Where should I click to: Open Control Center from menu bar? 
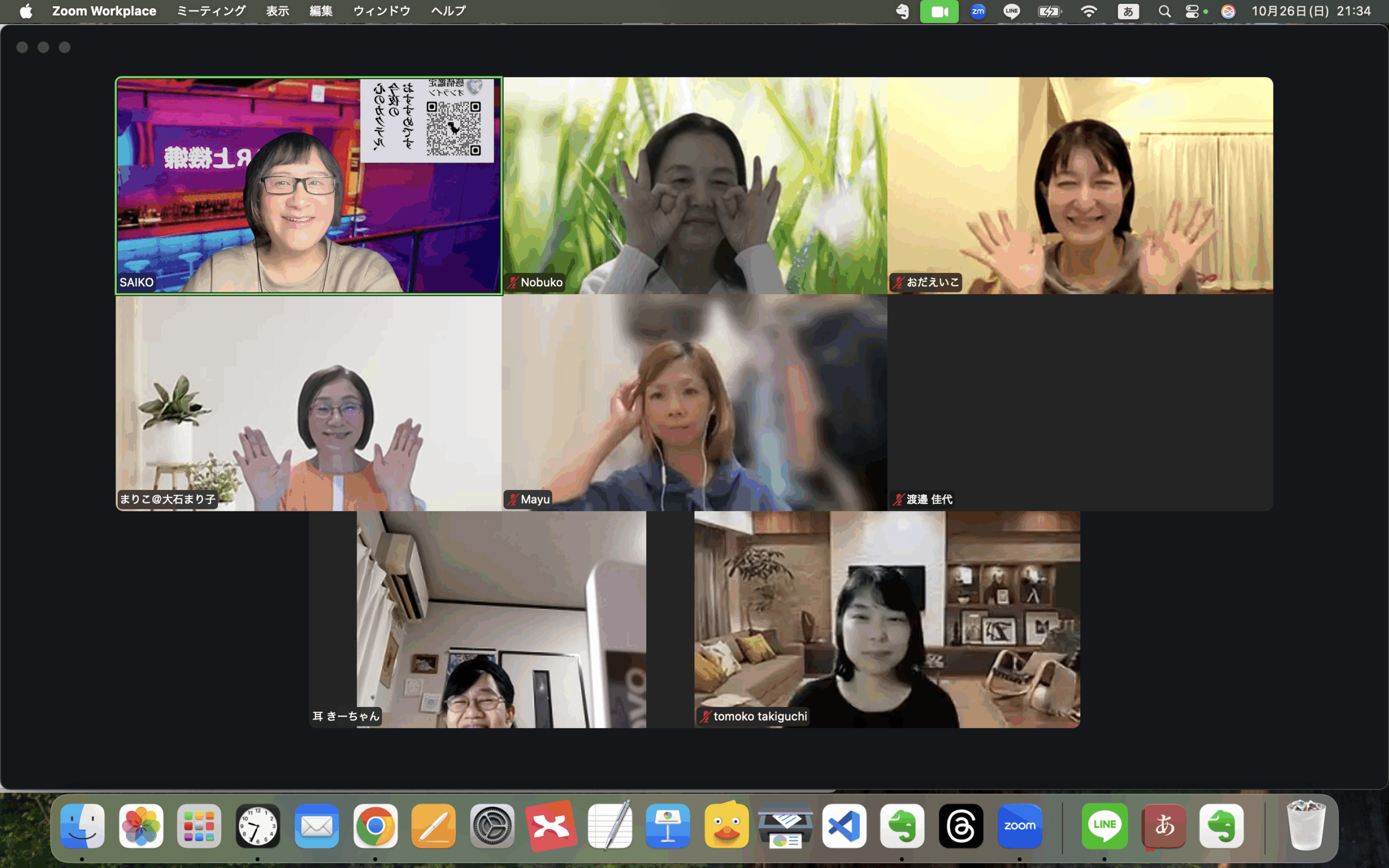pos(1192,11)
